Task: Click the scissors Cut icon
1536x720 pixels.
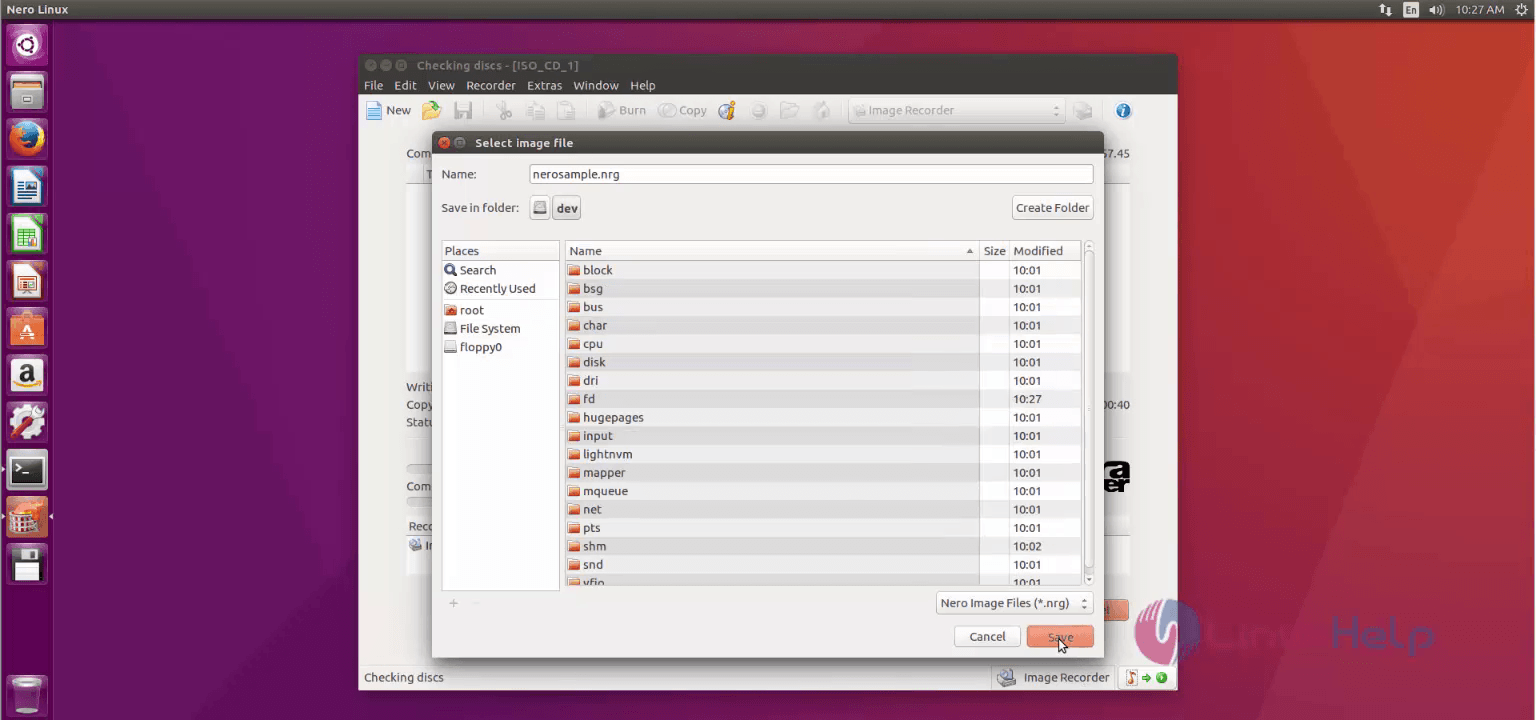Action: click(505, 111)
